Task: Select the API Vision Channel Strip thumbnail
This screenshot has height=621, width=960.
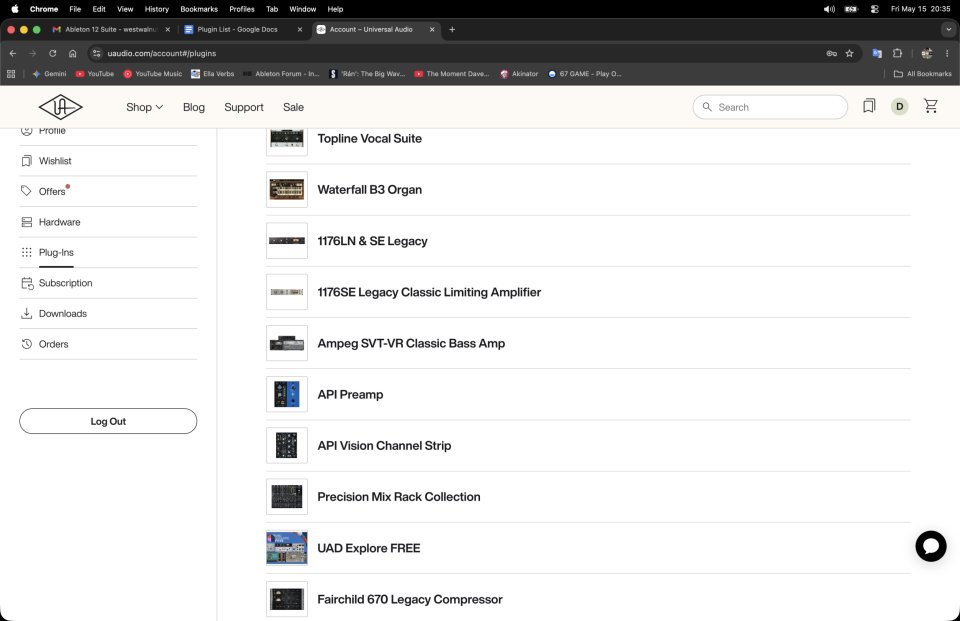Action: [x=287, y=446]
